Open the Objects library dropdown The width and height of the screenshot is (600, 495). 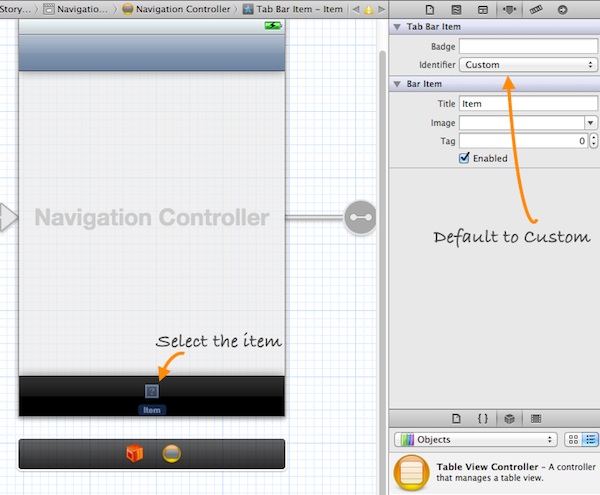click(x=475, y=439)
